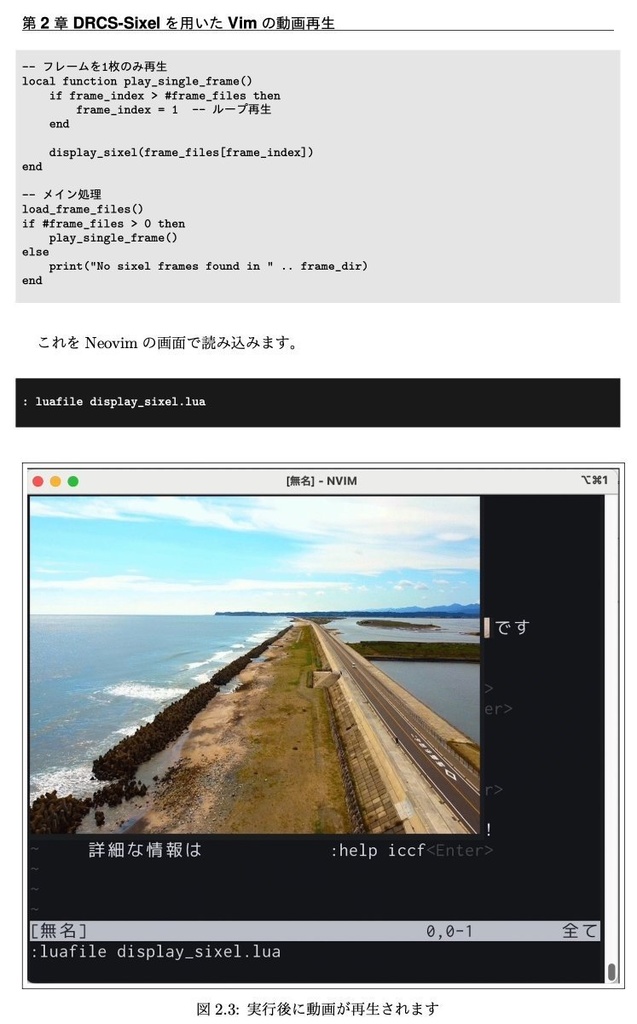Click the sentence 'これを Neovim の画面で読み込みます。'
Viewport: 637px width, 1024px height.
point(168,343)
